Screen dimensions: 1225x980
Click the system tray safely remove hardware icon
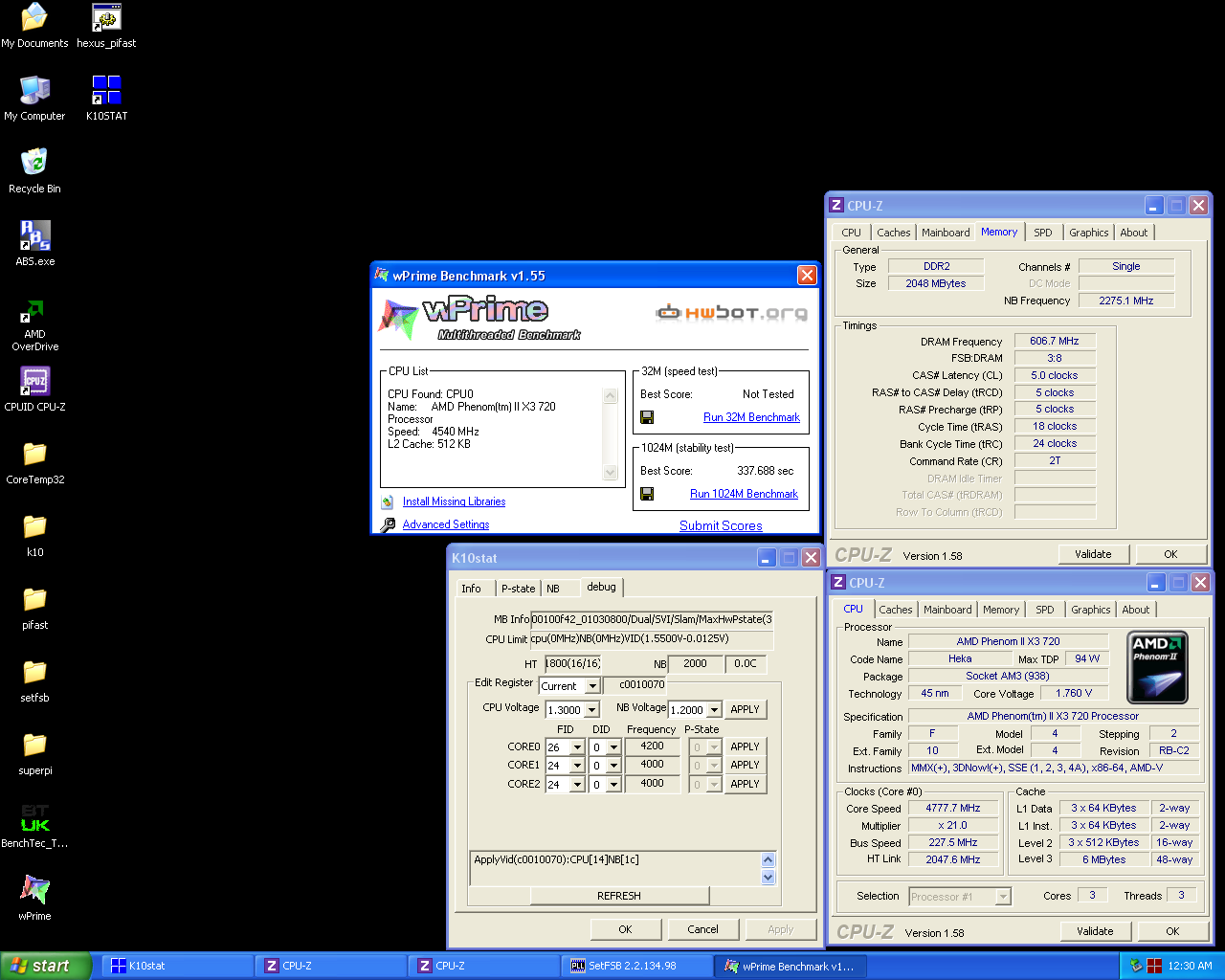click(x=1136, y=966)
